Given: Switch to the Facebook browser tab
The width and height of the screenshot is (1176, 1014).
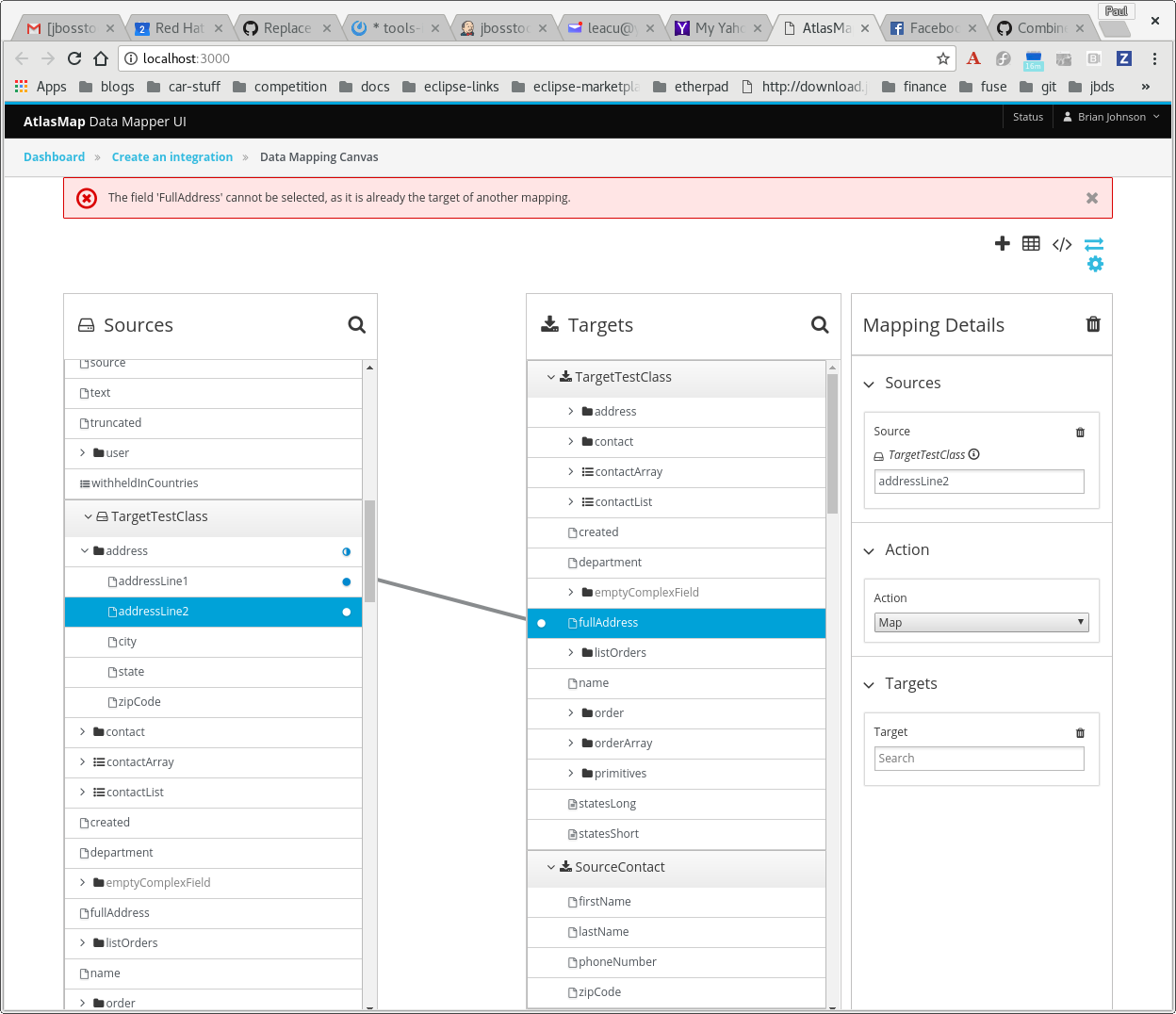Looking at the screenshot, I should click(928, 27).
